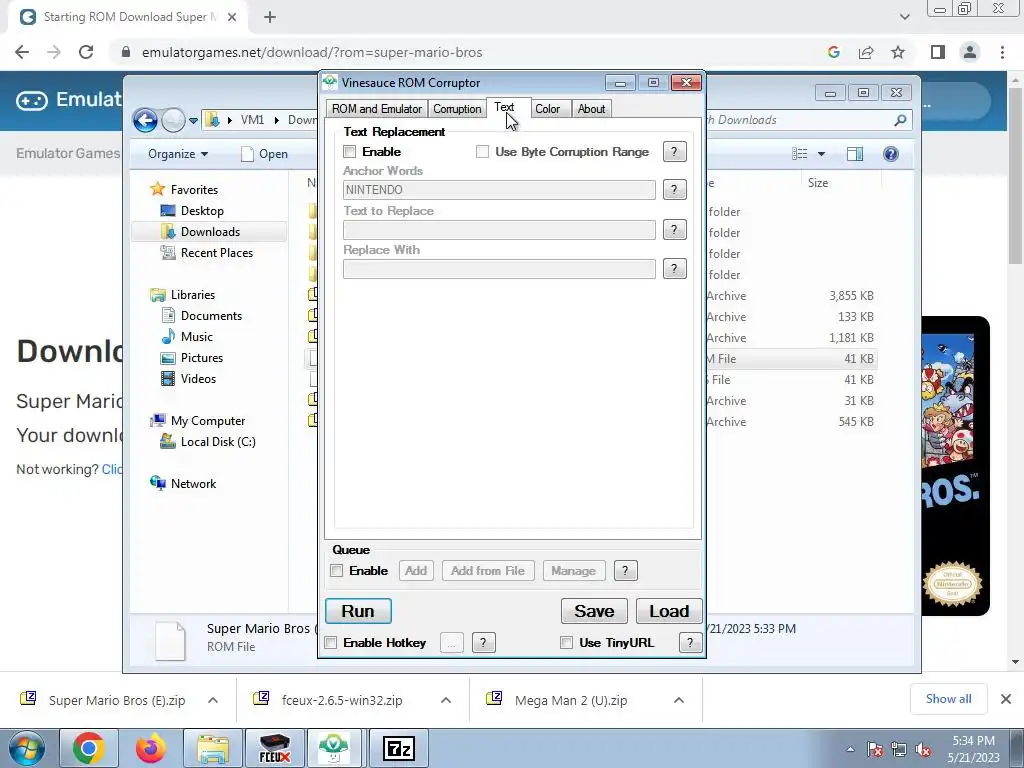Image resolution: width=1024 pixels, height=768 pixels.
Task: Expand options for fceux-2.6.5-win32.zip download
Action: coord(446,700)
